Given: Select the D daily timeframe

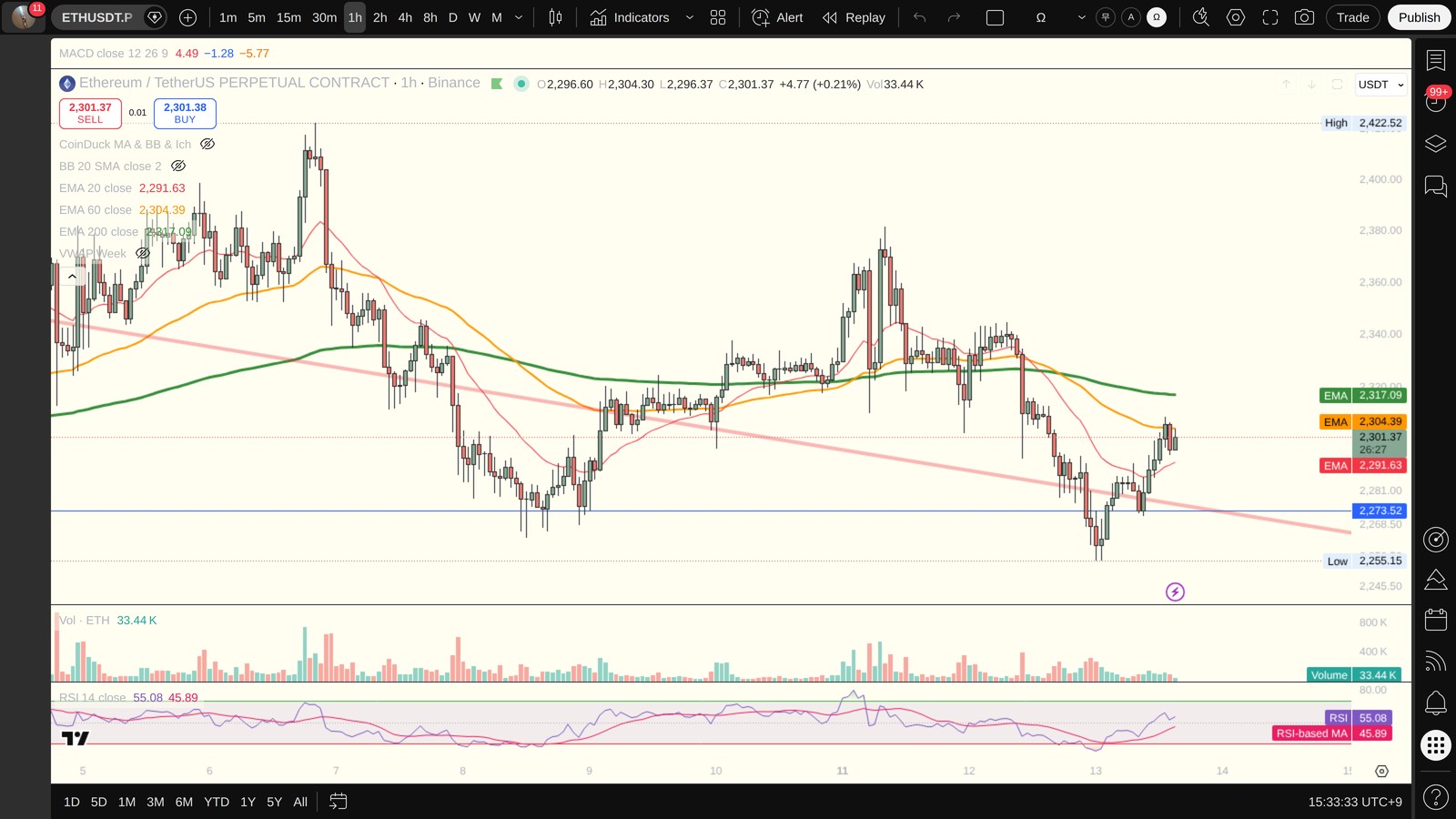Looking at the screenshot, I should 452,17.
